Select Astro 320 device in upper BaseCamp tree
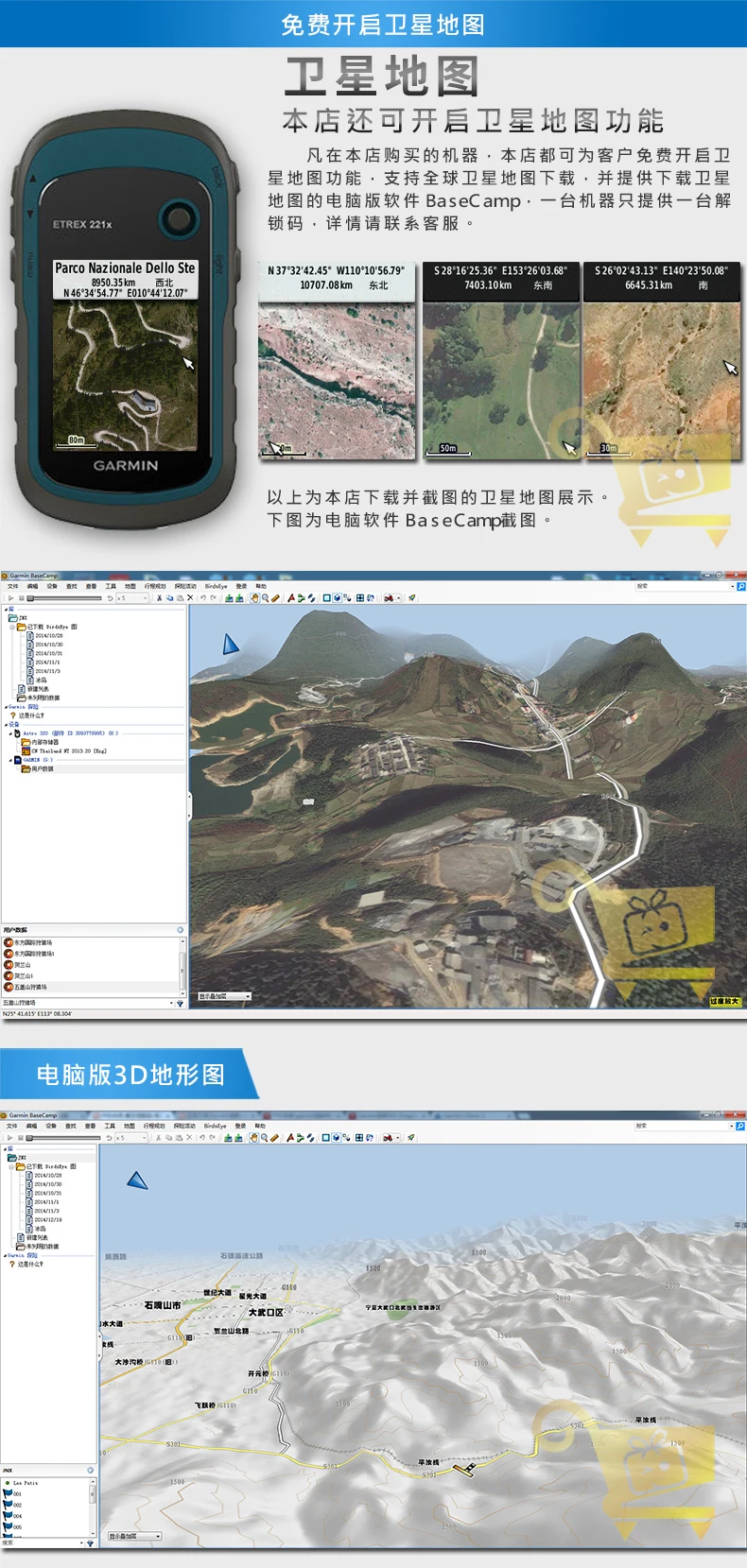Image resolution: width=747 pixels, height=1568 pixels. 66,733
